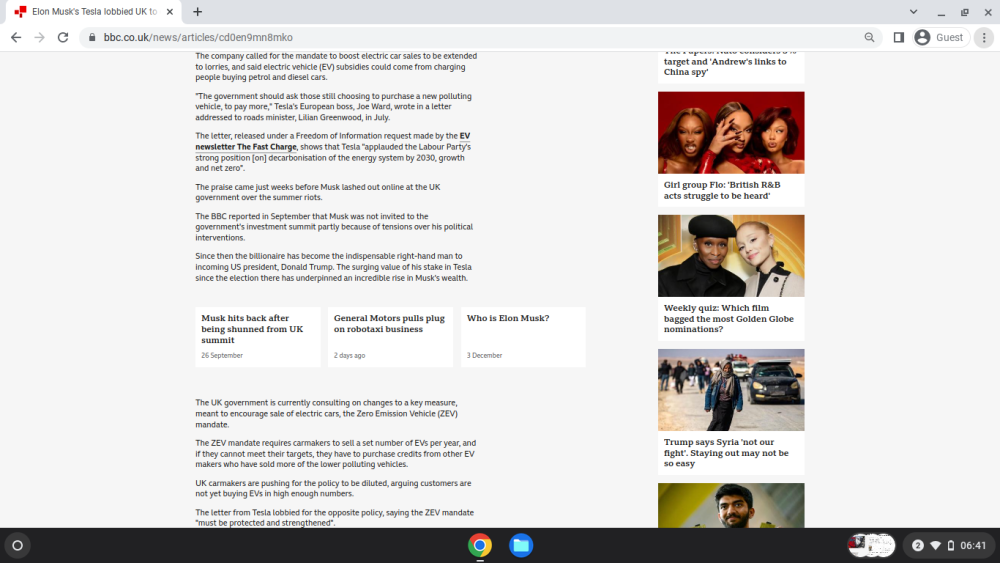Expand the tab search dropdown arrow
This screenshot has width=1000, height=563.
point(913,11)
